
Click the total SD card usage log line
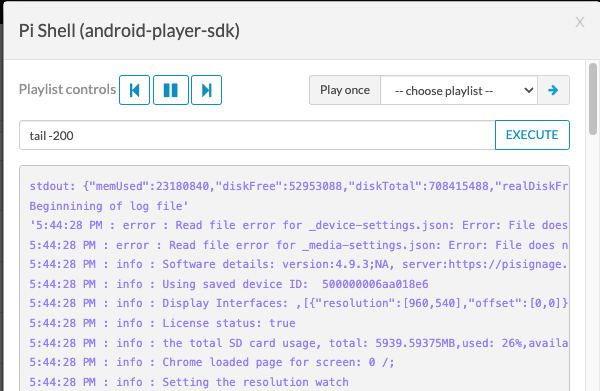tap(298, 343)
